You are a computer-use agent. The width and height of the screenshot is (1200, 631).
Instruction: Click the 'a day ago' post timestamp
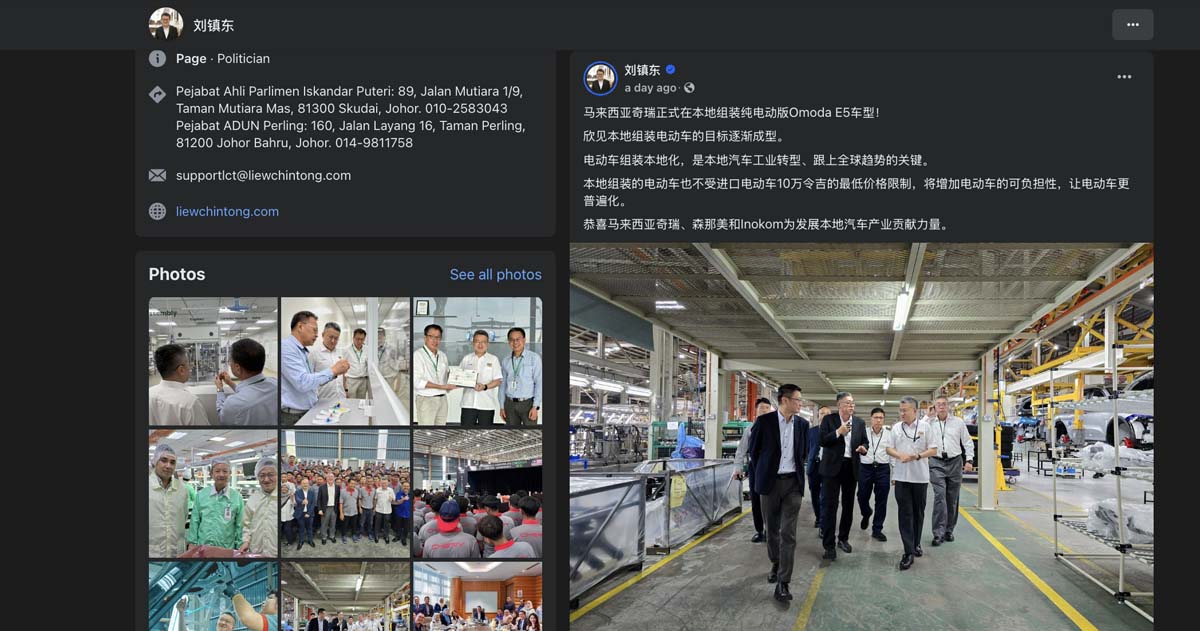(x=650, y=88)
